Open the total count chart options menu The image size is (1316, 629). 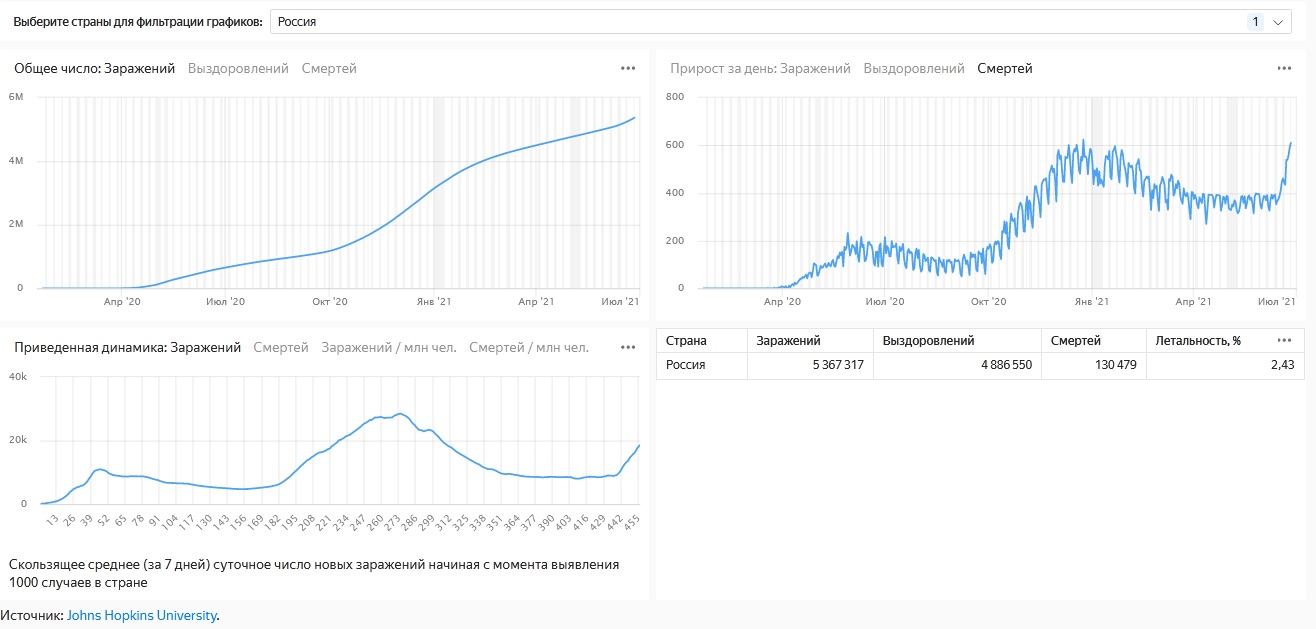[628, 68]
